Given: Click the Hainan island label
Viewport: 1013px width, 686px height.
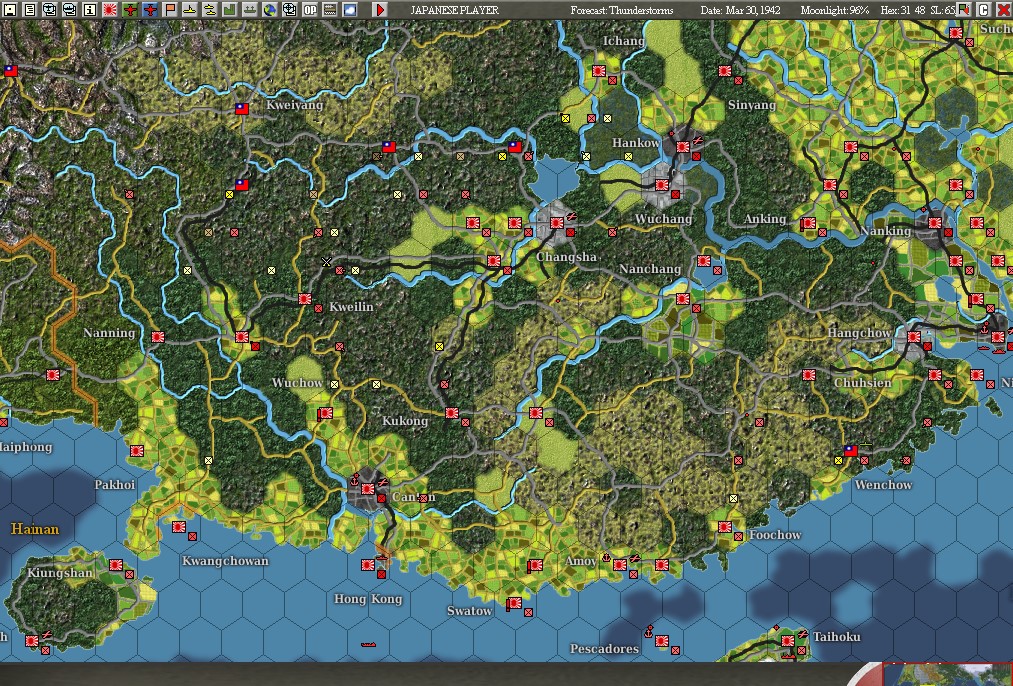Looking at the screenshot, I should [x=35, y=529].
